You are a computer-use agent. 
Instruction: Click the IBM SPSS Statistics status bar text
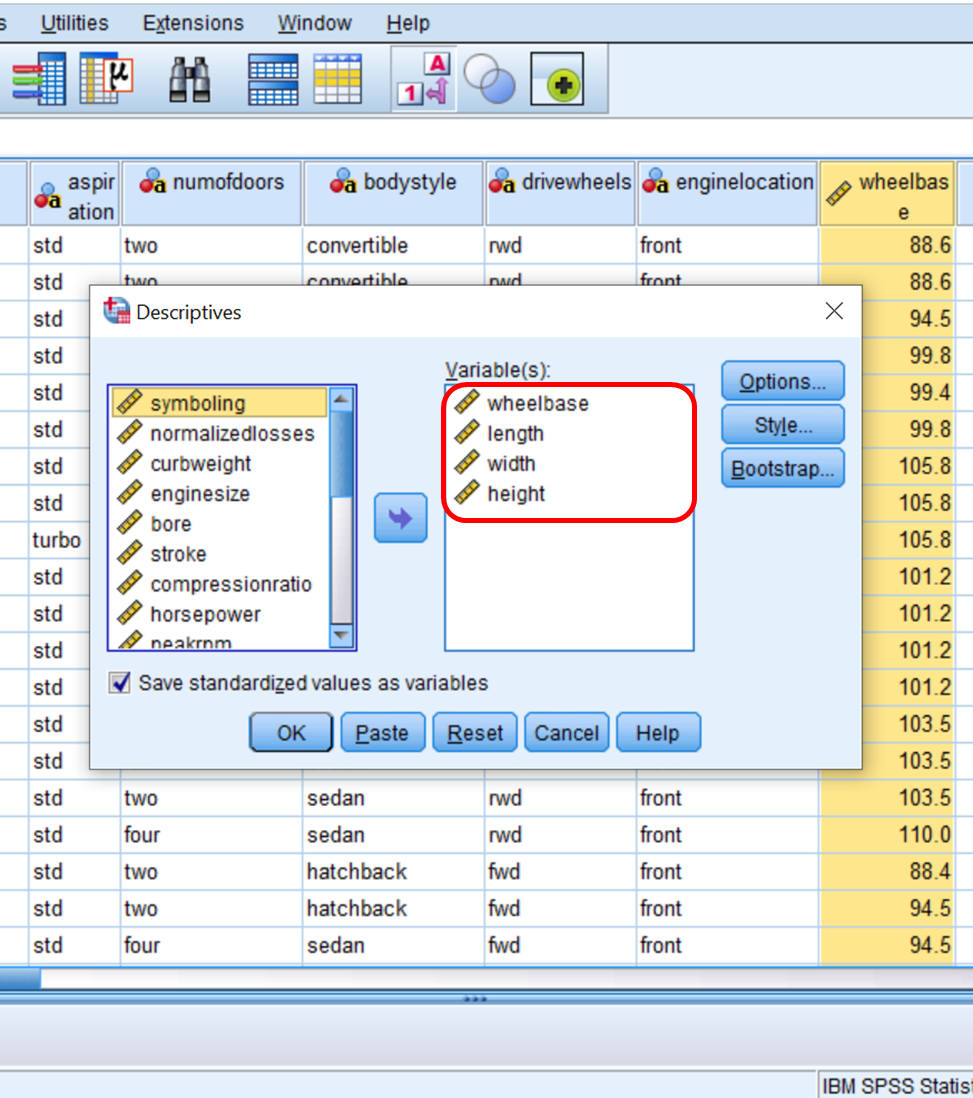[896, 1086]
